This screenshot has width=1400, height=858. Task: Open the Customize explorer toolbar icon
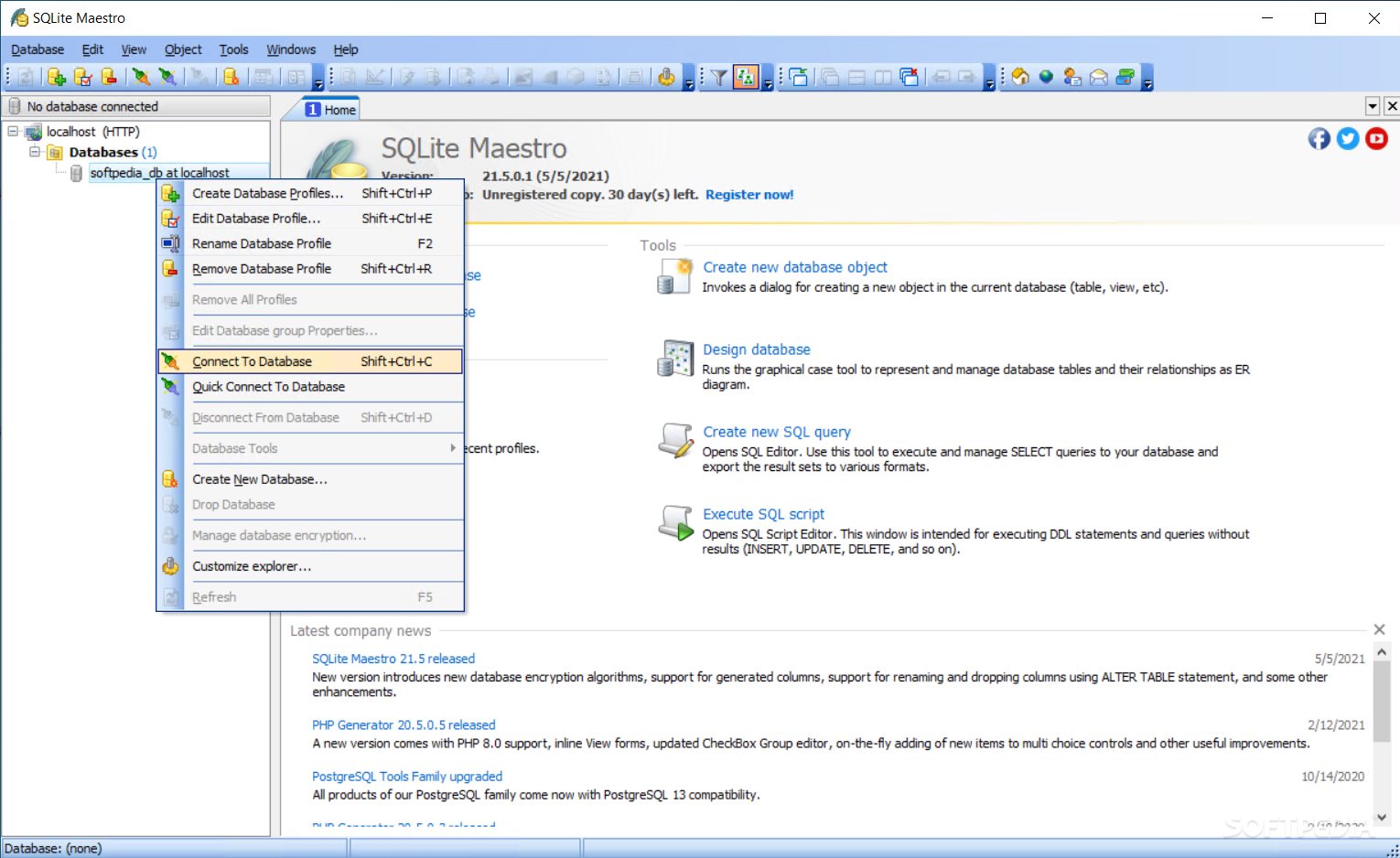[666, 78]
